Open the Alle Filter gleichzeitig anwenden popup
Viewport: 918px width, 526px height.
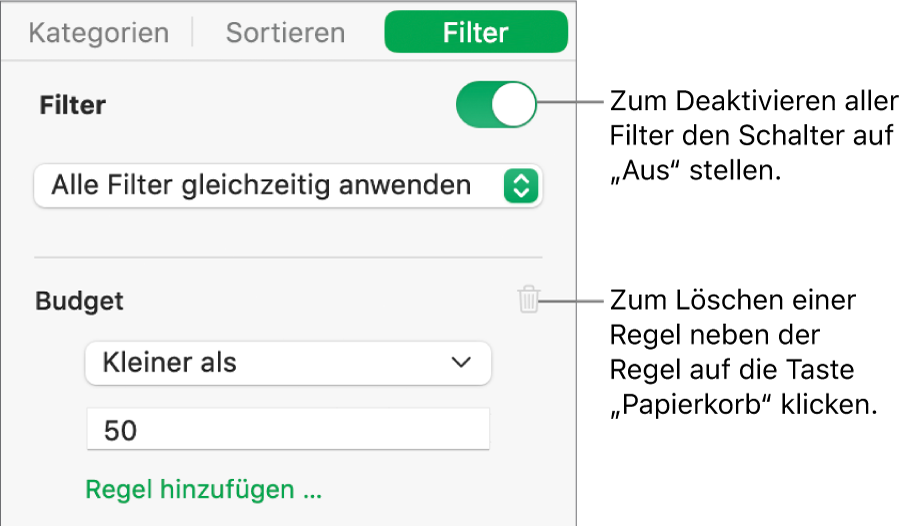coord(288,185)
